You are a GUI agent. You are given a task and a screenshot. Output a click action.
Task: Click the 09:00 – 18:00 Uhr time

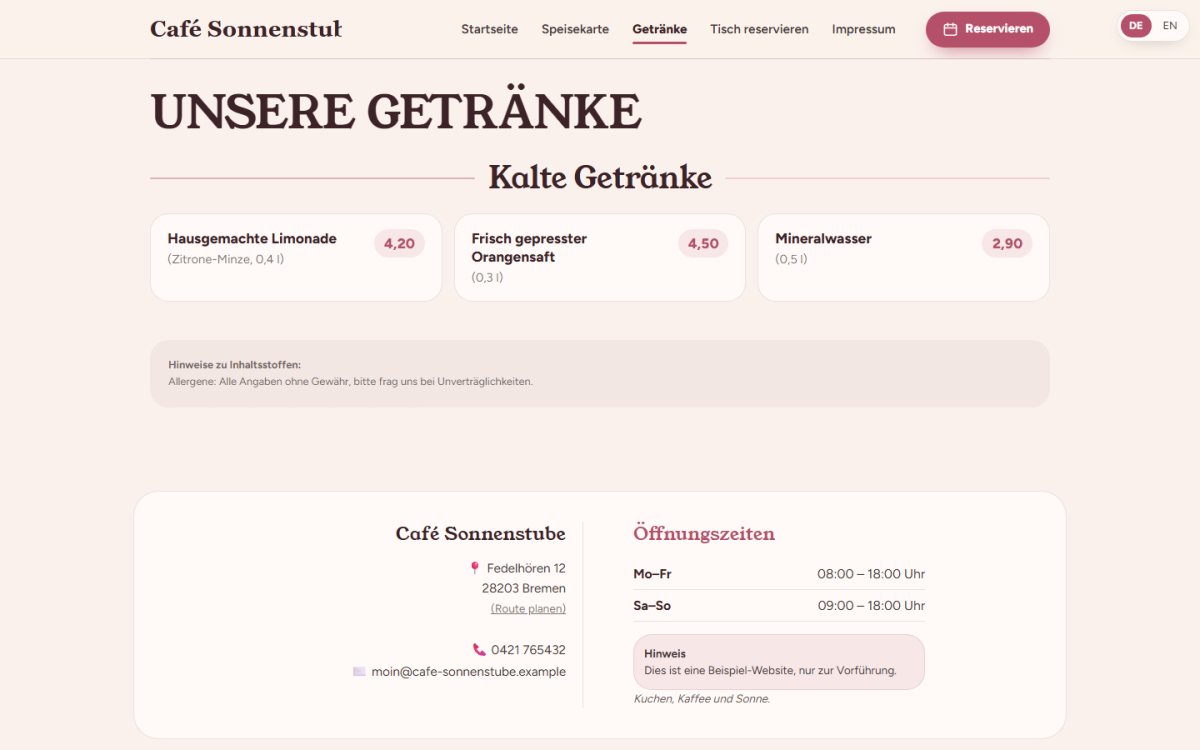click(871, 606)
